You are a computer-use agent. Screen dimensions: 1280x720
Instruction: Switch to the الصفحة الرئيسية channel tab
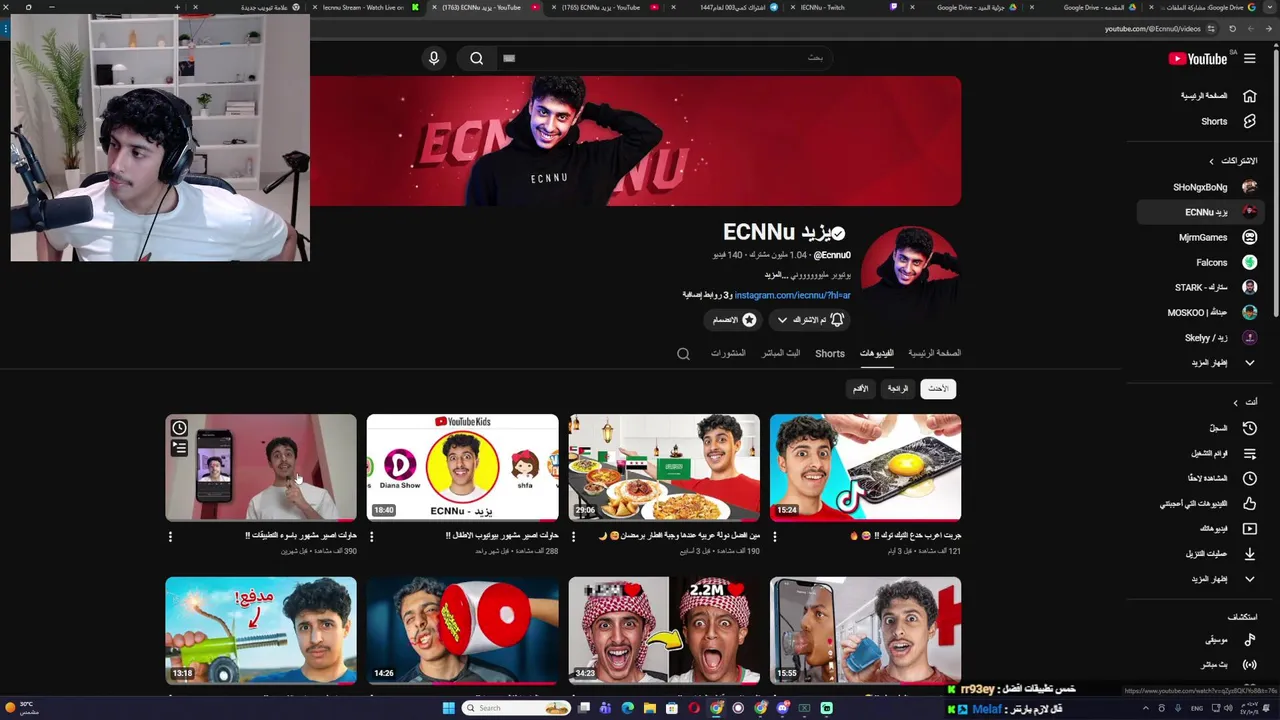[934, 353]
